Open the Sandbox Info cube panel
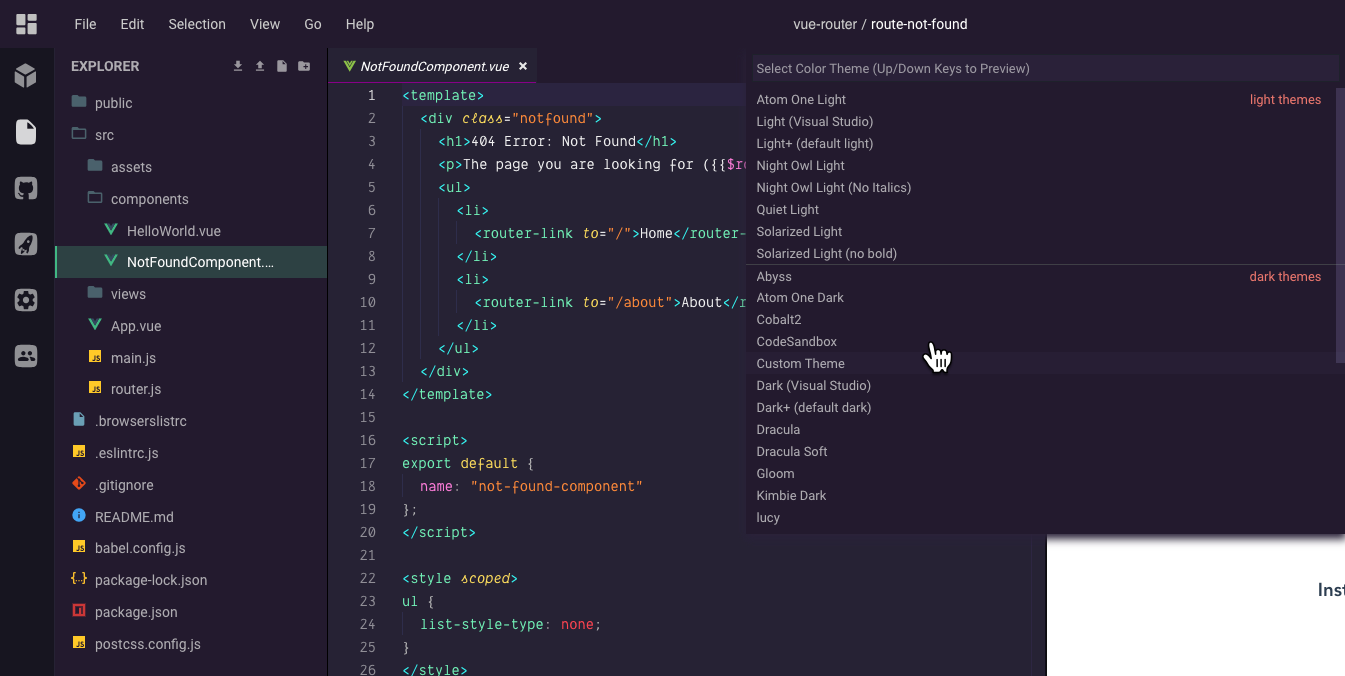 coord(26,75)
